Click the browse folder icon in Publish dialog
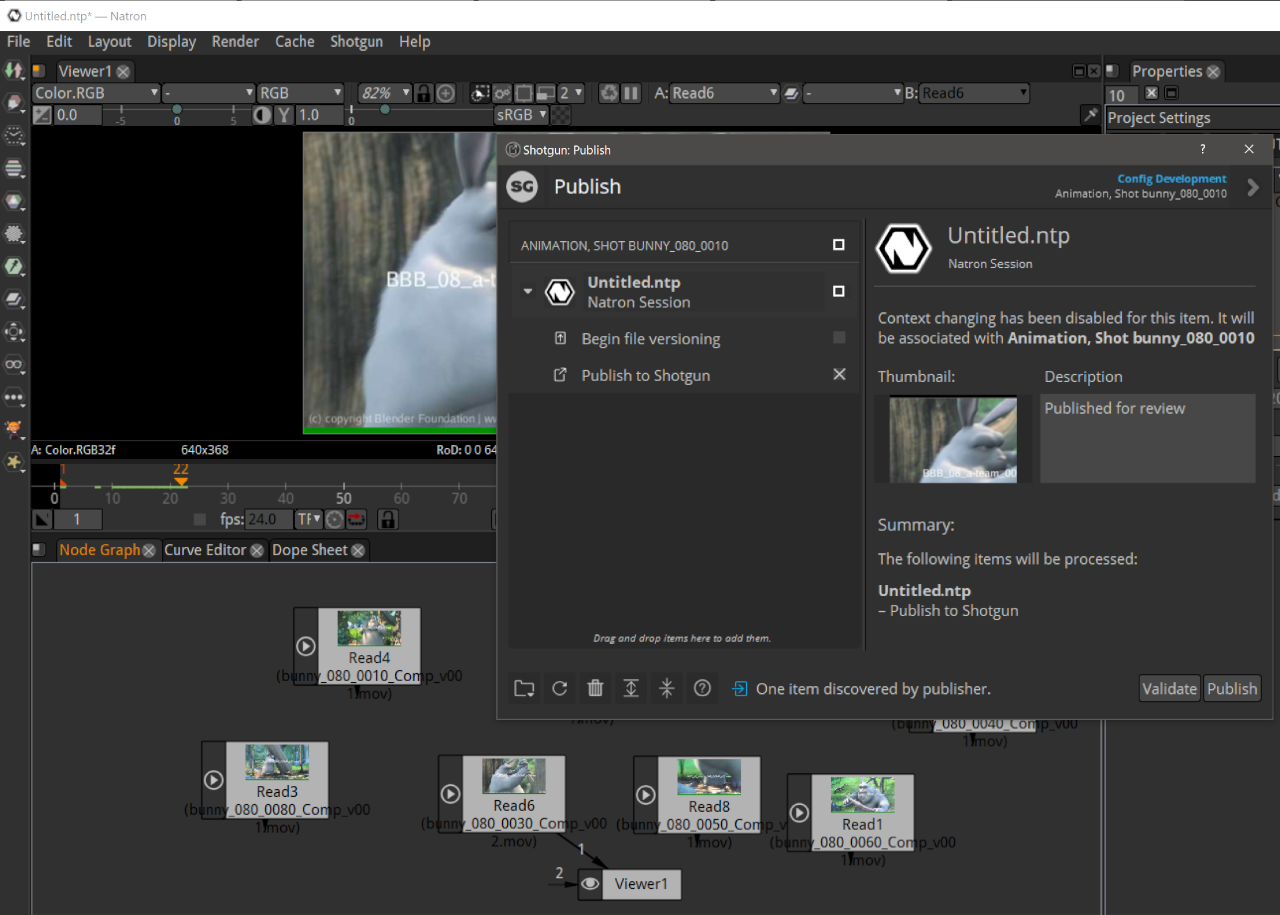This screenshot has width=1280, height=915. pyautogui.click(x=524, y=688)
